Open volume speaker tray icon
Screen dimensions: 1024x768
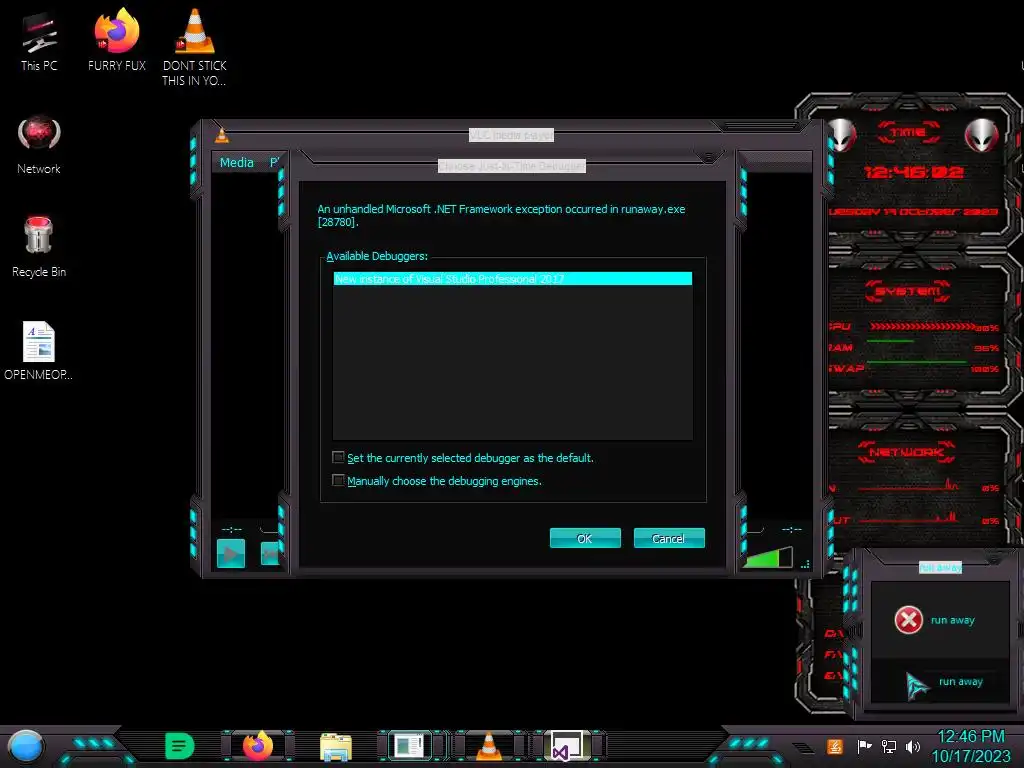(913, 746)
